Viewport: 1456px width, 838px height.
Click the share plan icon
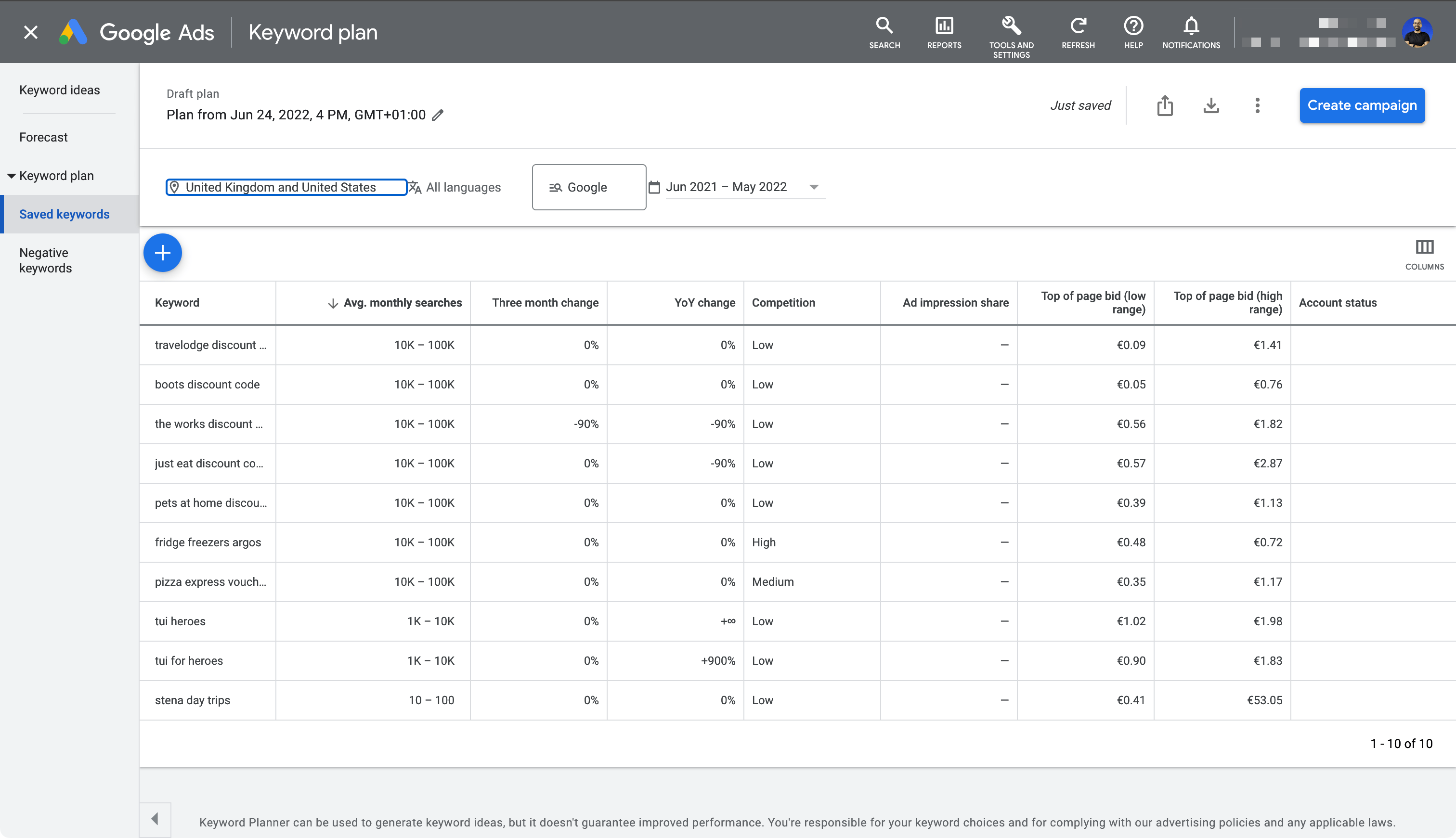1166,105
